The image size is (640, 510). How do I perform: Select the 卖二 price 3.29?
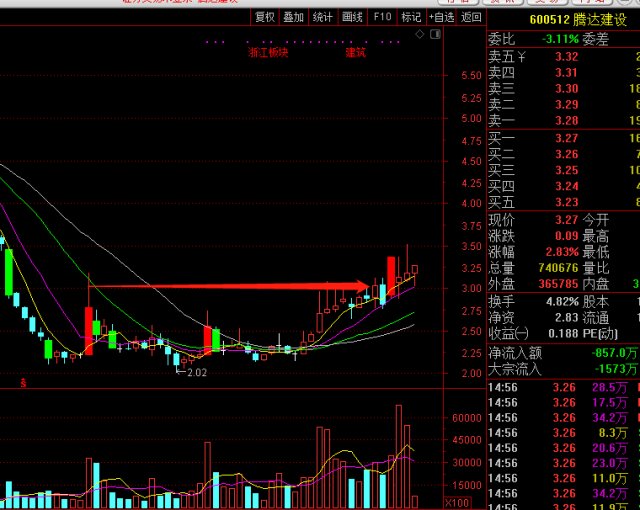[x=567, y=104]
